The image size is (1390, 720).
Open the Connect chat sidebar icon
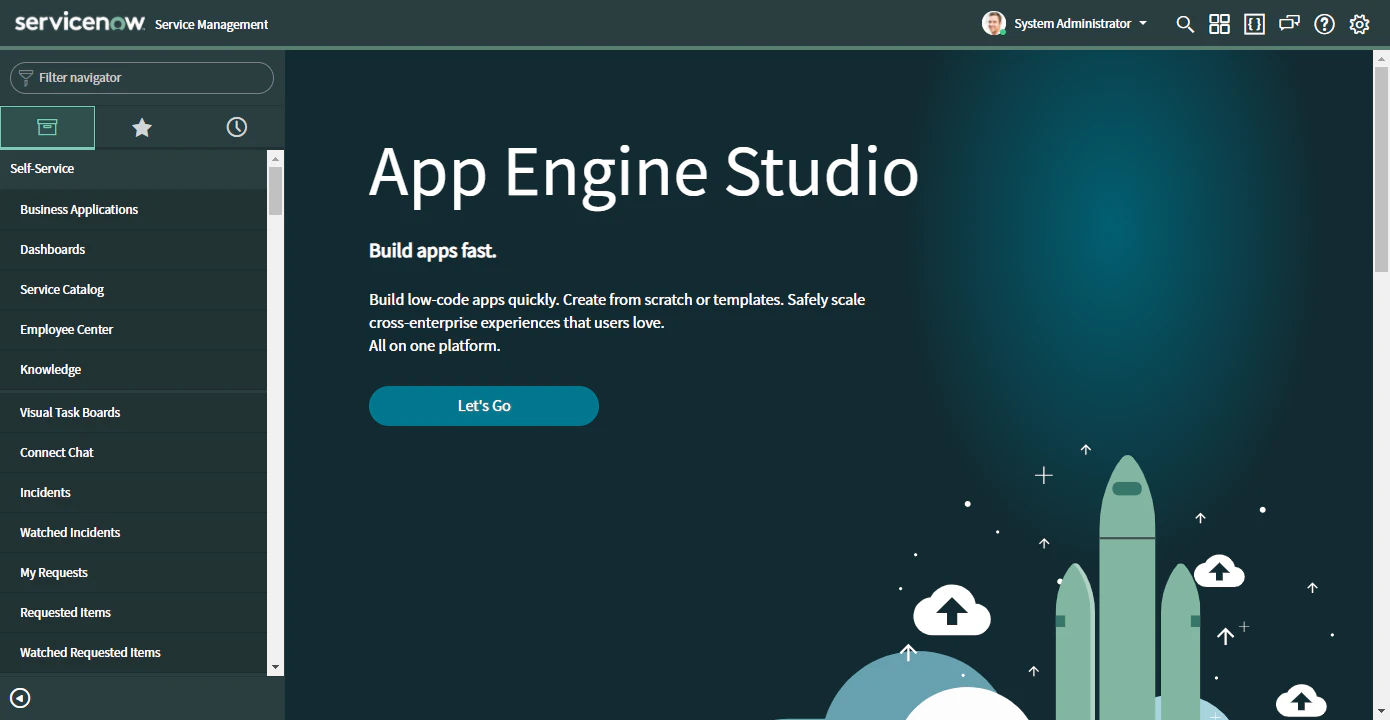[x=1289, y=23]
